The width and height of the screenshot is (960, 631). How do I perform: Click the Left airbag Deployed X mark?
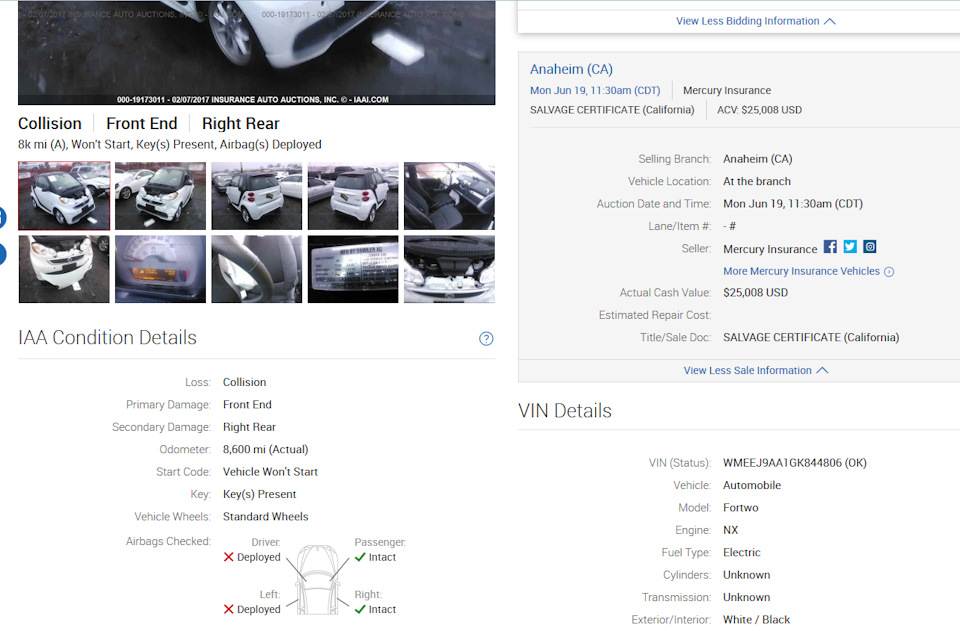tap(228, 609)
